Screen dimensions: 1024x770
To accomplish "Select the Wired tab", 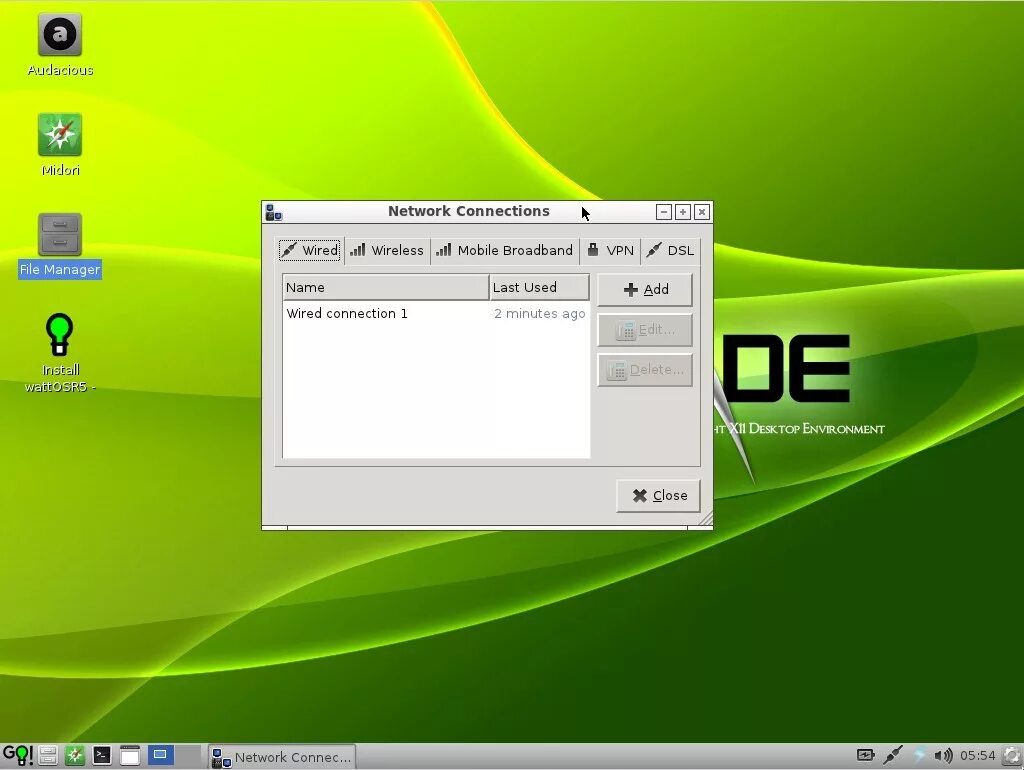I will click(x=310, y=250).
